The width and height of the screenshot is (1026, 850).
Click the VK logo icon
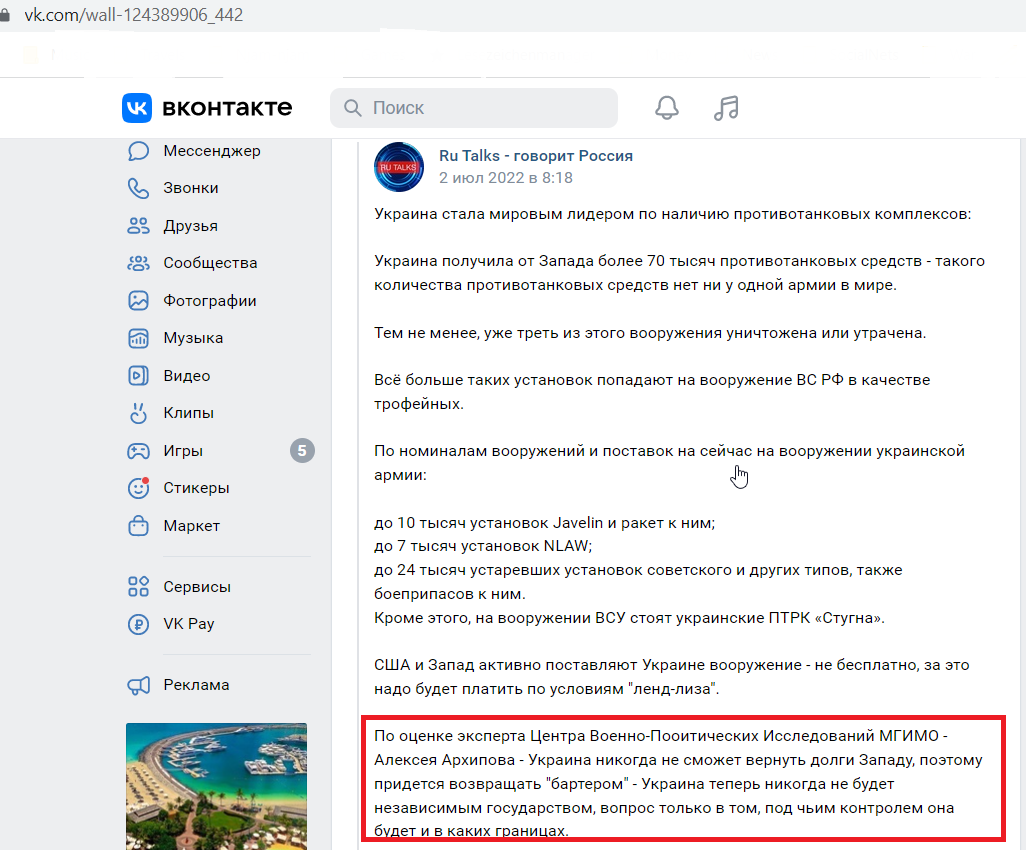(x=137, y=108)
